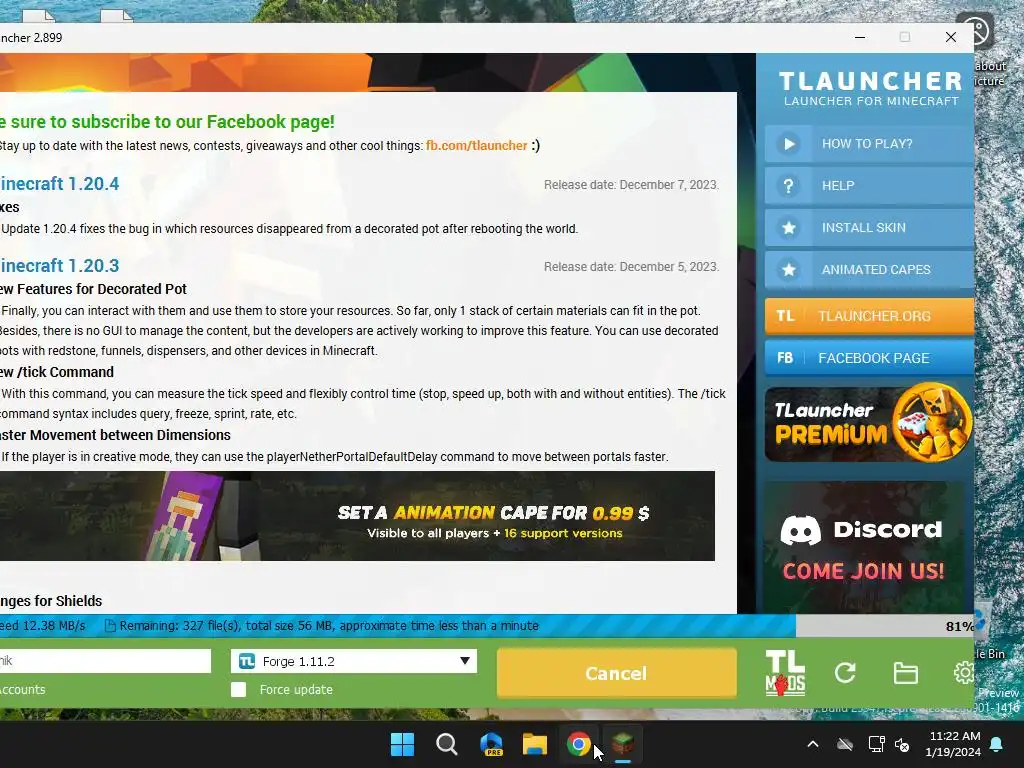This screenshot has width=1024, height=768.
Task: Click the cloud sync tray icon
Action: [845, 744]
